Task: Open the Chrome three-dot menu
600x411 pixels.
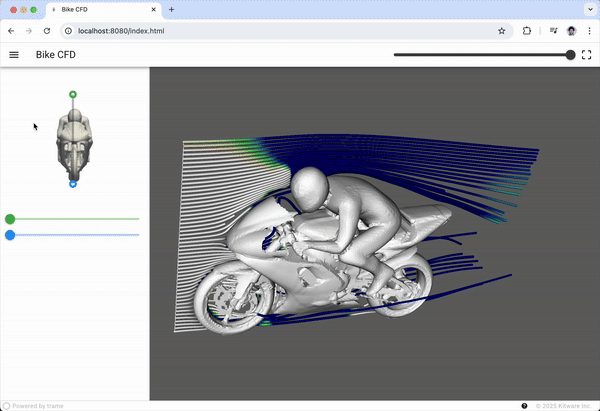Action: click(589, 31)
